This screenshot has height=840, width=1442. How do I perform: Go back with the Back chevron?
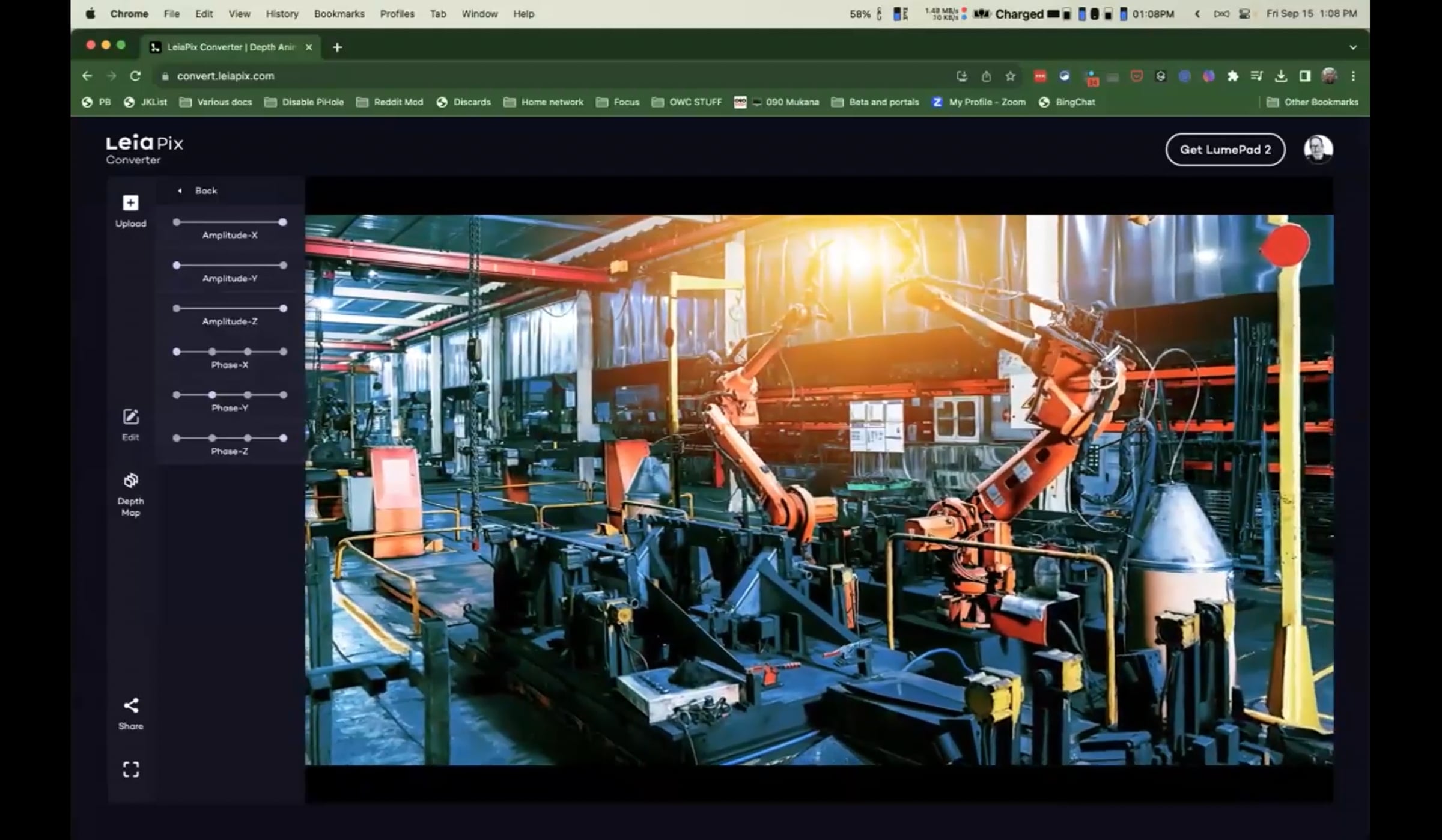[180, 191]
